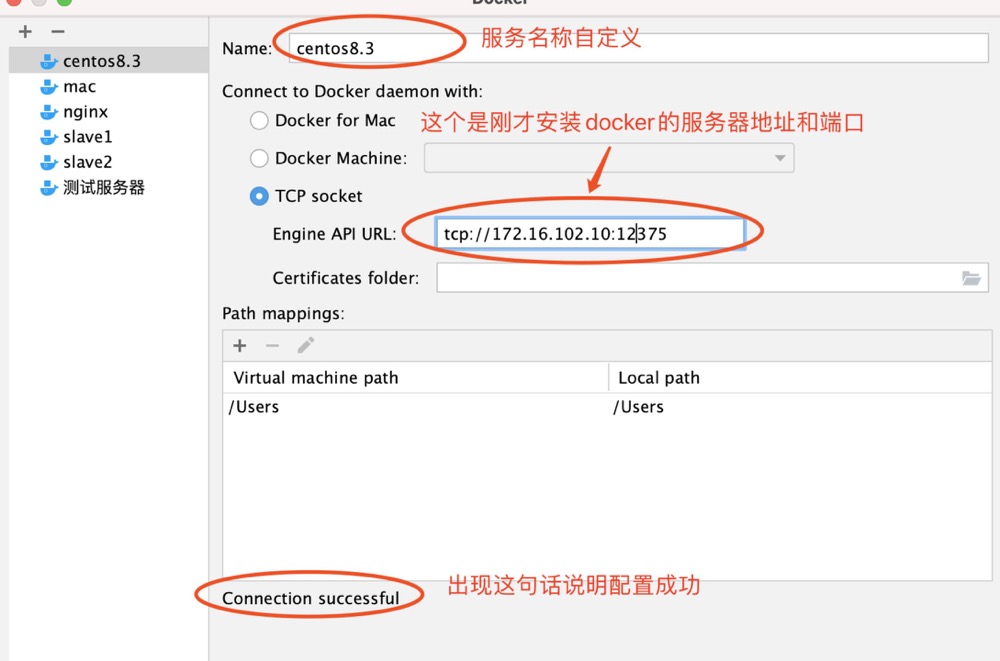Edit the selected path mapping
Image resolution: width=1000 pixels, height=661 pixels.
305,345
